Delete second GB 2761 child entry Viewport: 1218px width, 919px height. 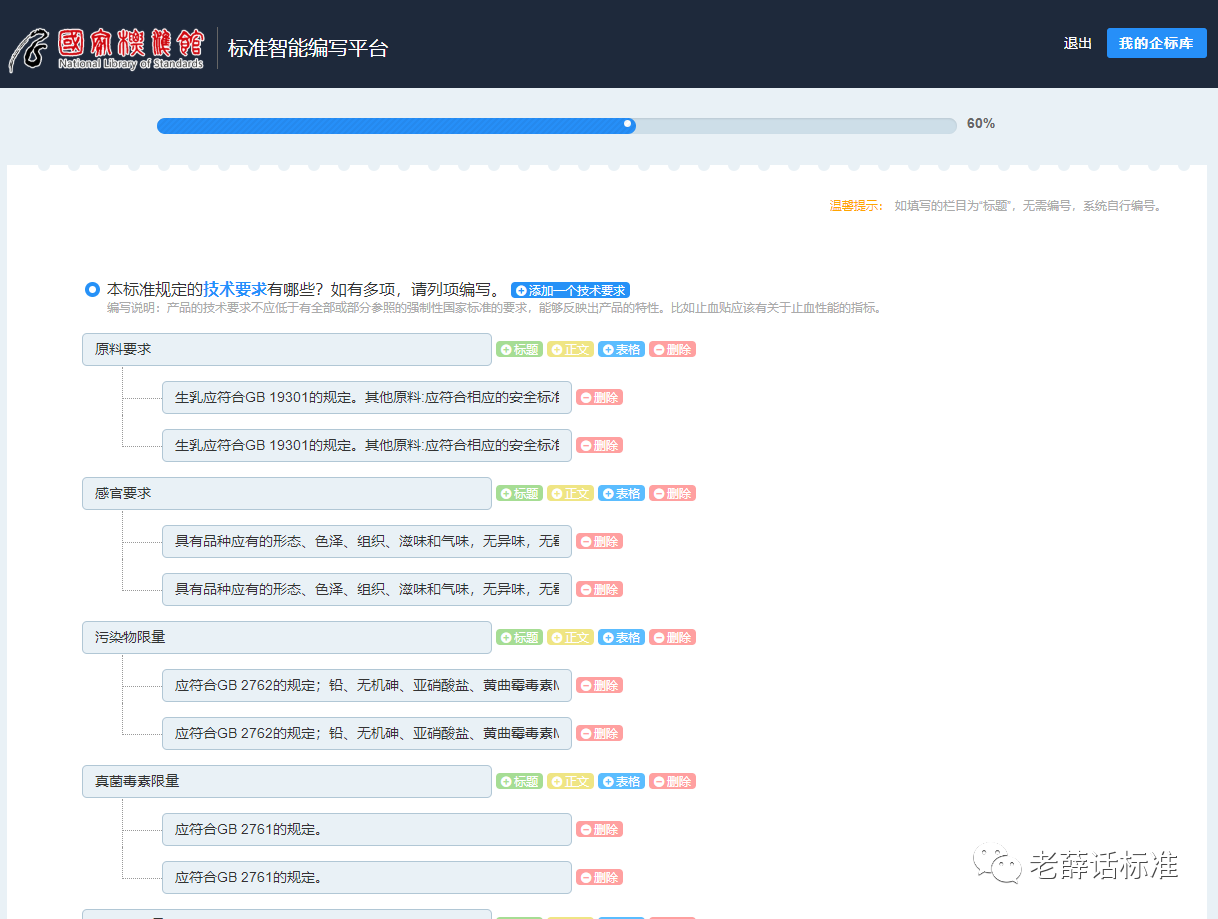599,878
